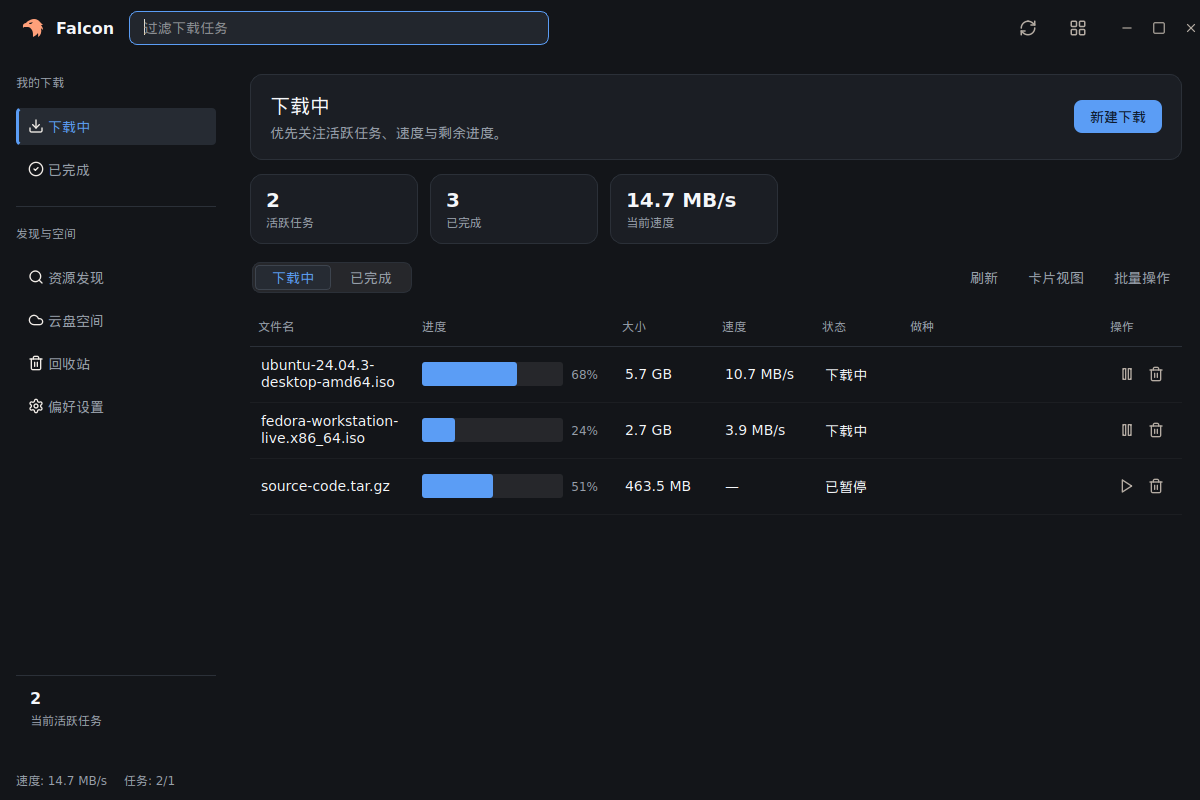Image resolution: width=1200 pixels, height=800 pixels.
Task: Focus the 过滤下载任务 search field
Action: 339,28
